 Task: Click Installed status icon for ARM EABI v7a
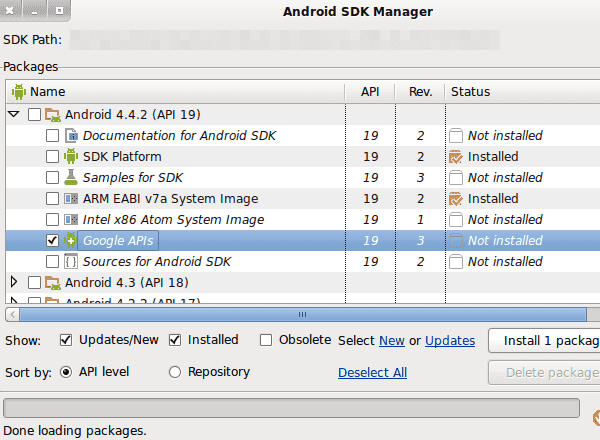[456, 199]
